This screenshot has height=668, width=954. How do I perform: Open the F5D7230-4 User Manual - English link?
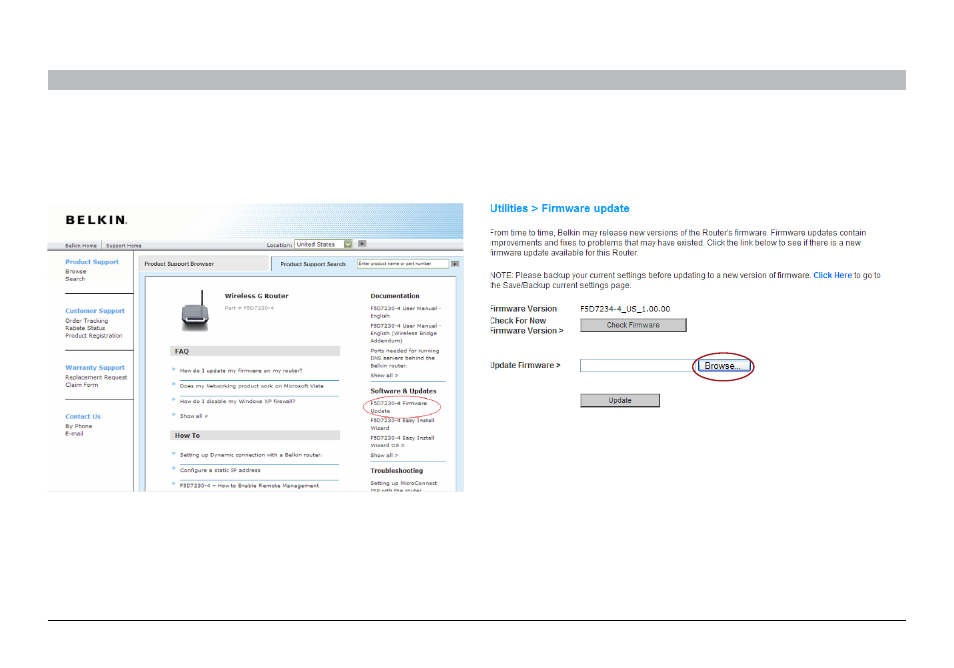coord(405,312)
